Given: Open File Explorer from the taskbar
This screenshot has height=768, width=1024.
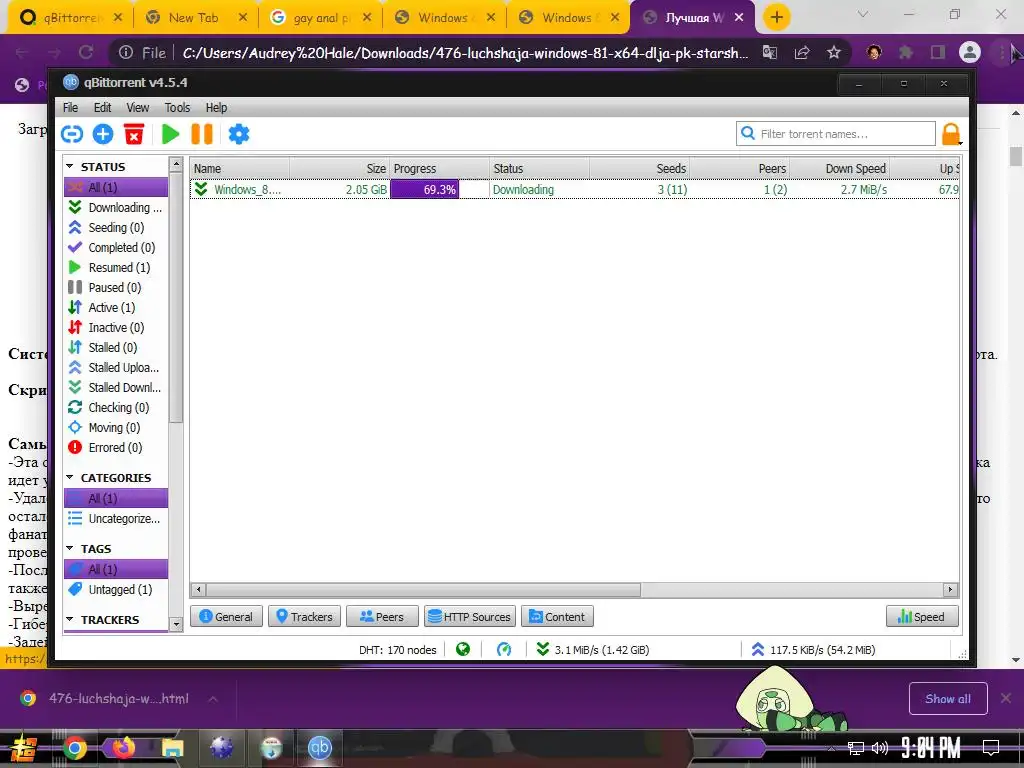Looking at the screenshot, I should click(172, 748).
